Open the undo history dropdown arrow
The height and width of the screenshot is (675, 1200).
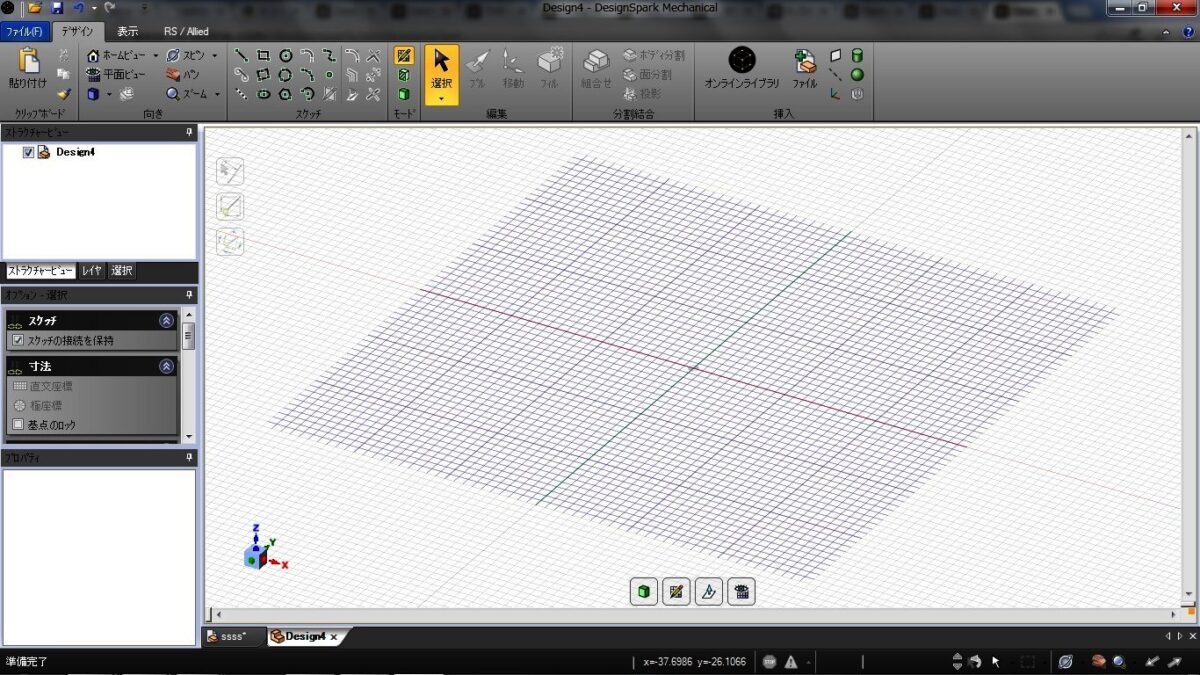click(x=92, y=7)
